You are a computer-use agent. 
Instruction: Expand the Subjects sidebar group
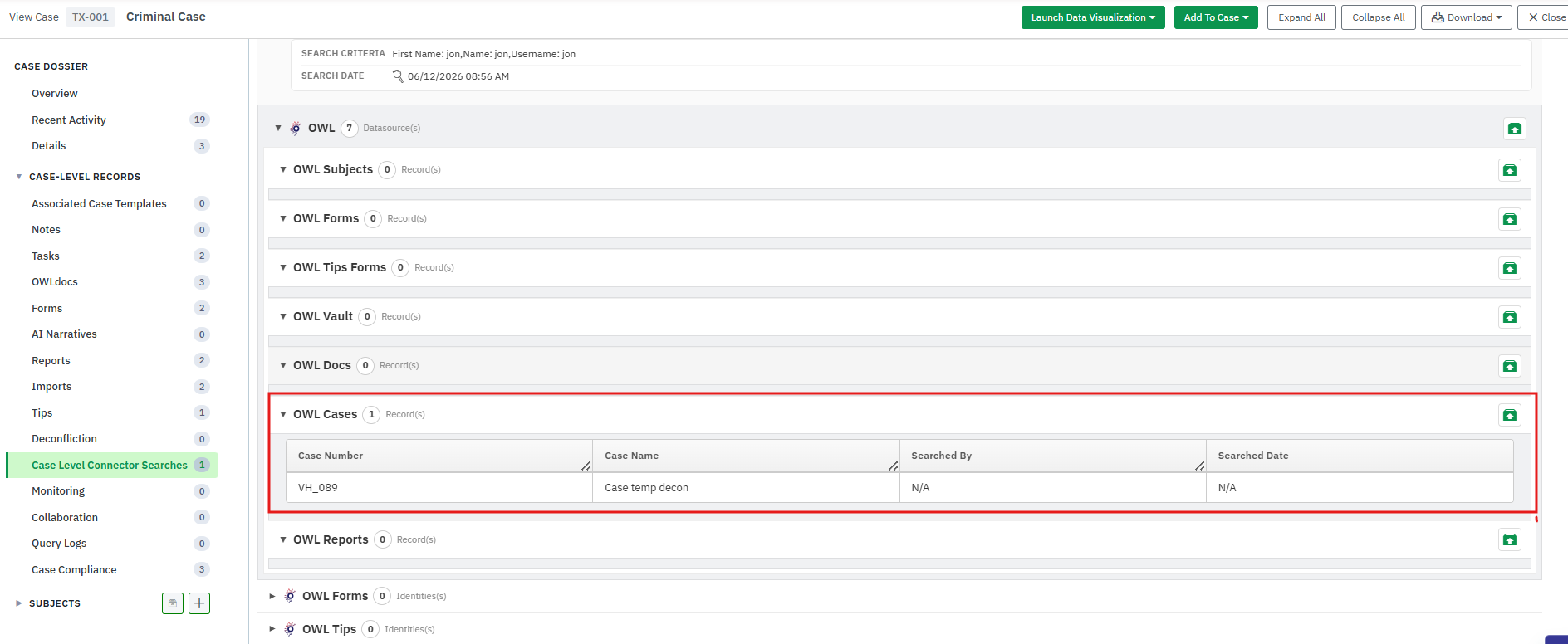point(19,603)
